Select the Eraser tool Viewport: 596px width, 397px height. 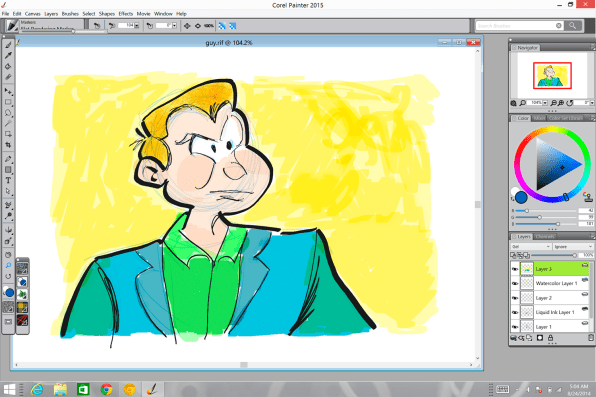(x=8, y=77)
